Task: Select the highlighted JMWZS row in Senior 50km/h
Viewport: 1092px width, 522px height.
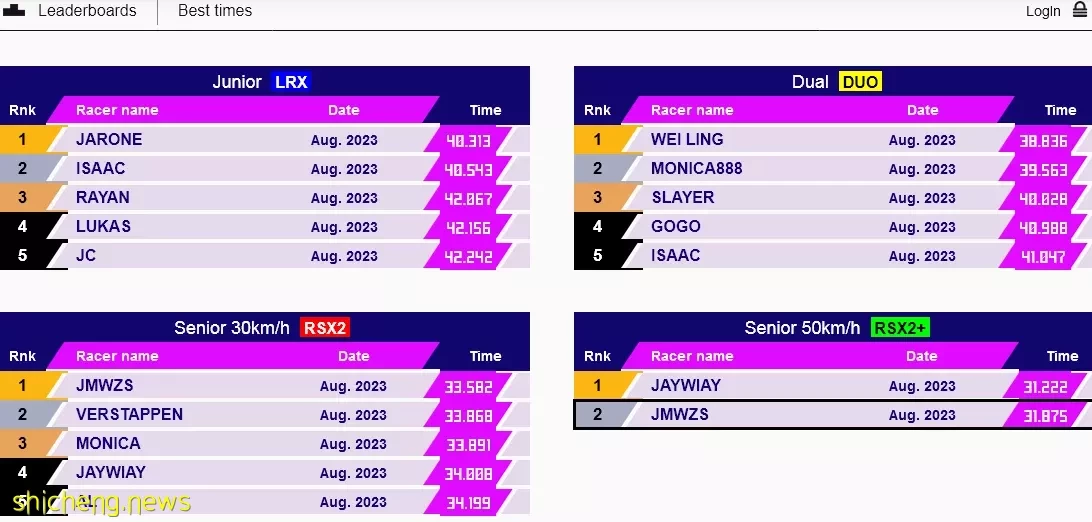Action: (833, 415)
